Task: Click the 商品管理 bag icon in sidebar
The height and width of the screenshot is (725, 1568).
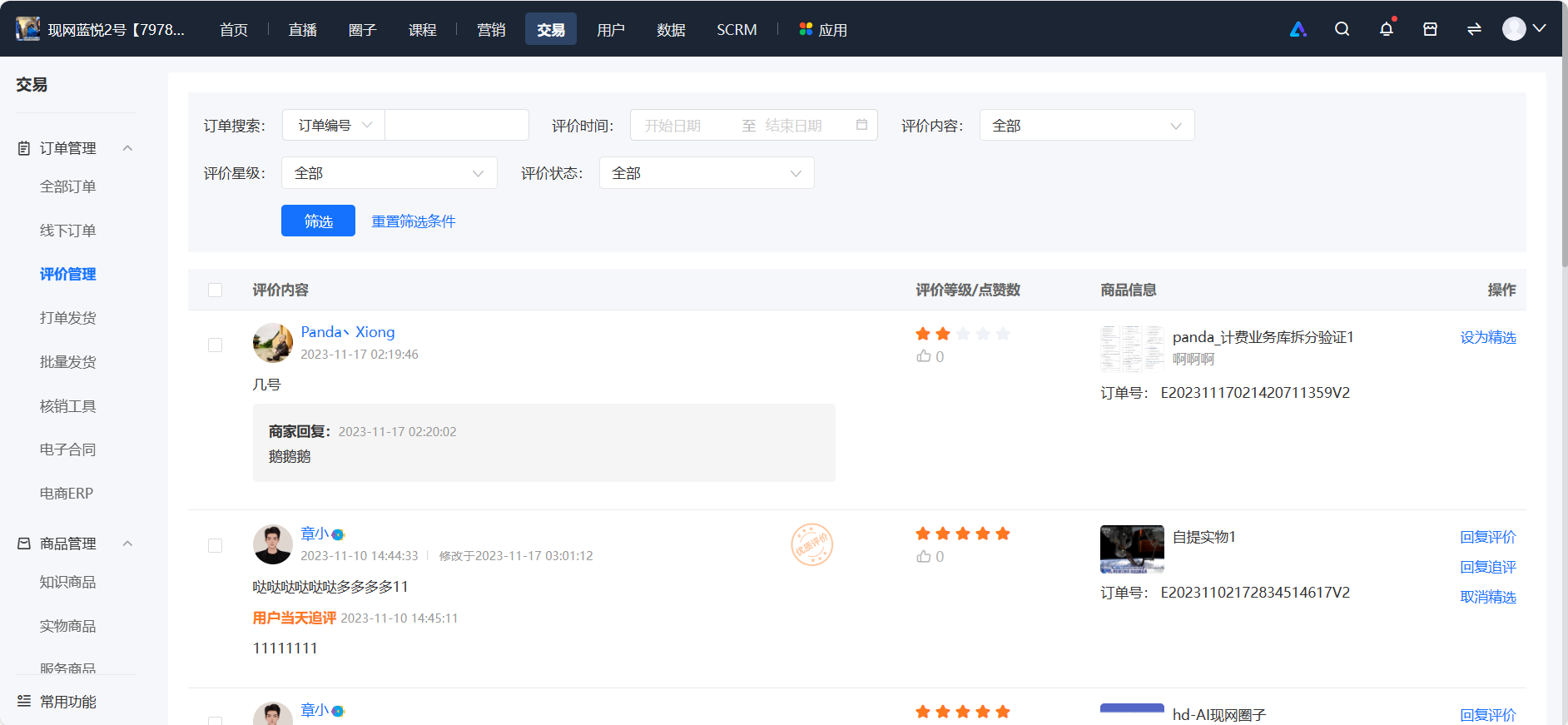Action: coord(24,544)
